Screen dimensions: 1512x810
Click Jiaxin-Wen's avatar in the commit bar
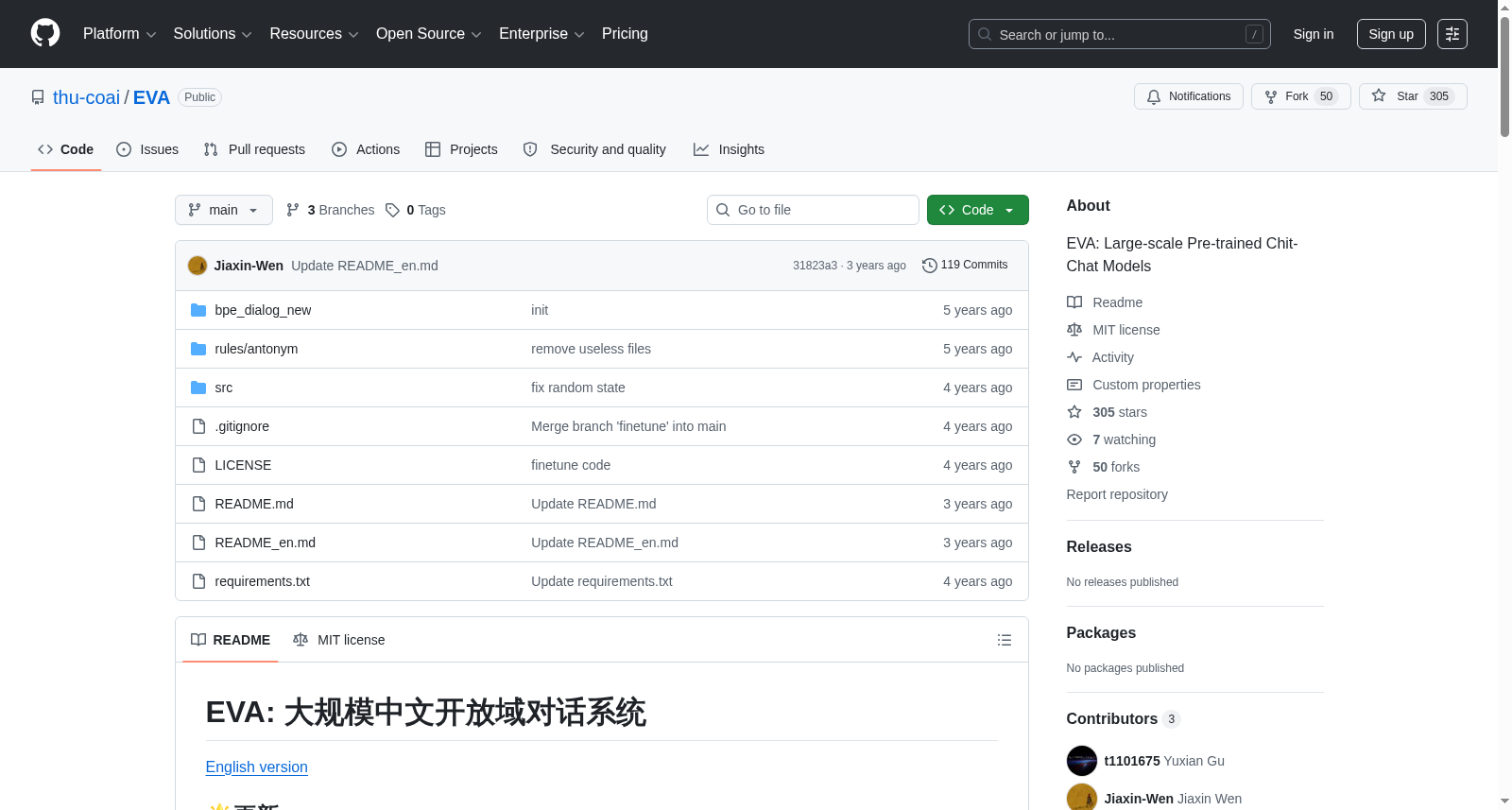(x=198, y=266)
